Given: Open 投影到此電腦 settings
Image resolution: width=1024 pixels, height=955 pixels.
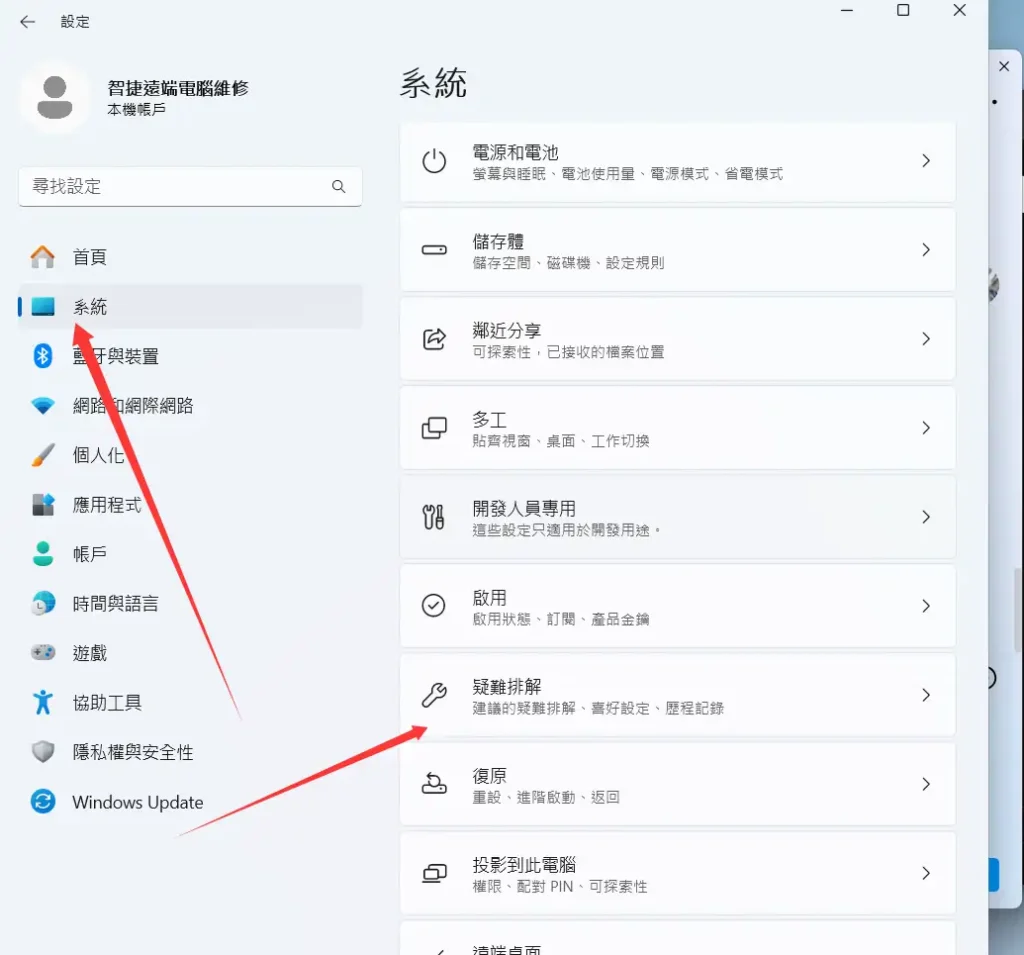Looking at the screenshot, I should pos(677,873).
